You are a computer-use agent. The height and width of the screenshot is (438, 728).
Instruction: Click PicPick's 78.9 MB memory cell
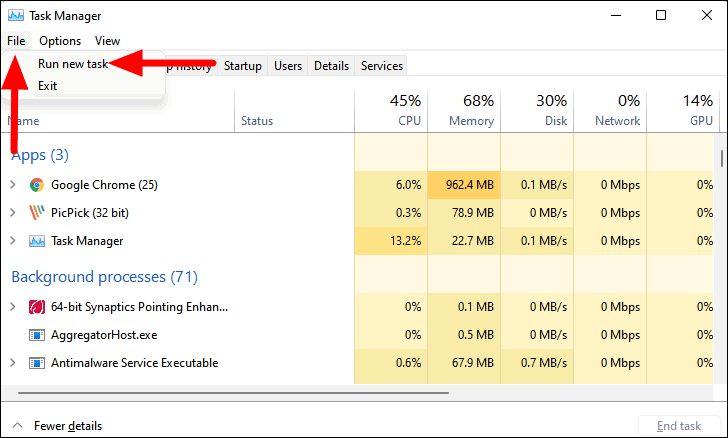click(x=464, y=213)
